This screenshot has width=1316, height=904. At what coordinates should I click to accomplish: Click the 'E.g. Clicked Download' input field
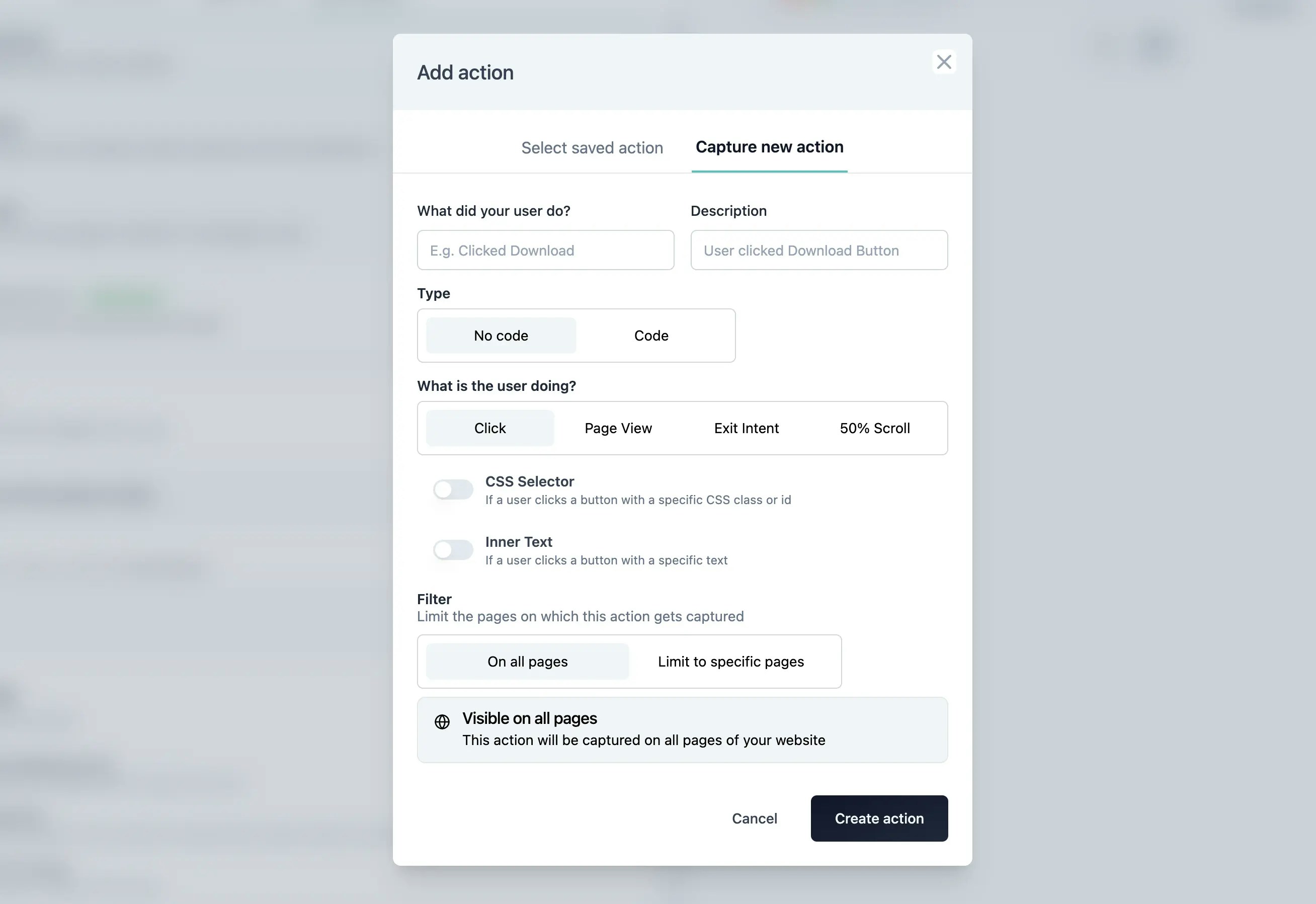click(545, 250)
